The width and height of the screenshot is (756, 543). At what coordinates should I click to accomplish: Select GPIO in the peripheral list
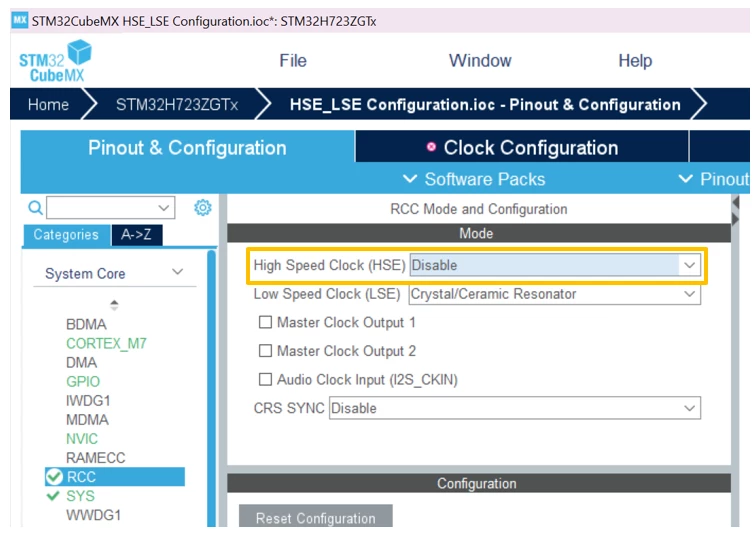coord(83,381)
